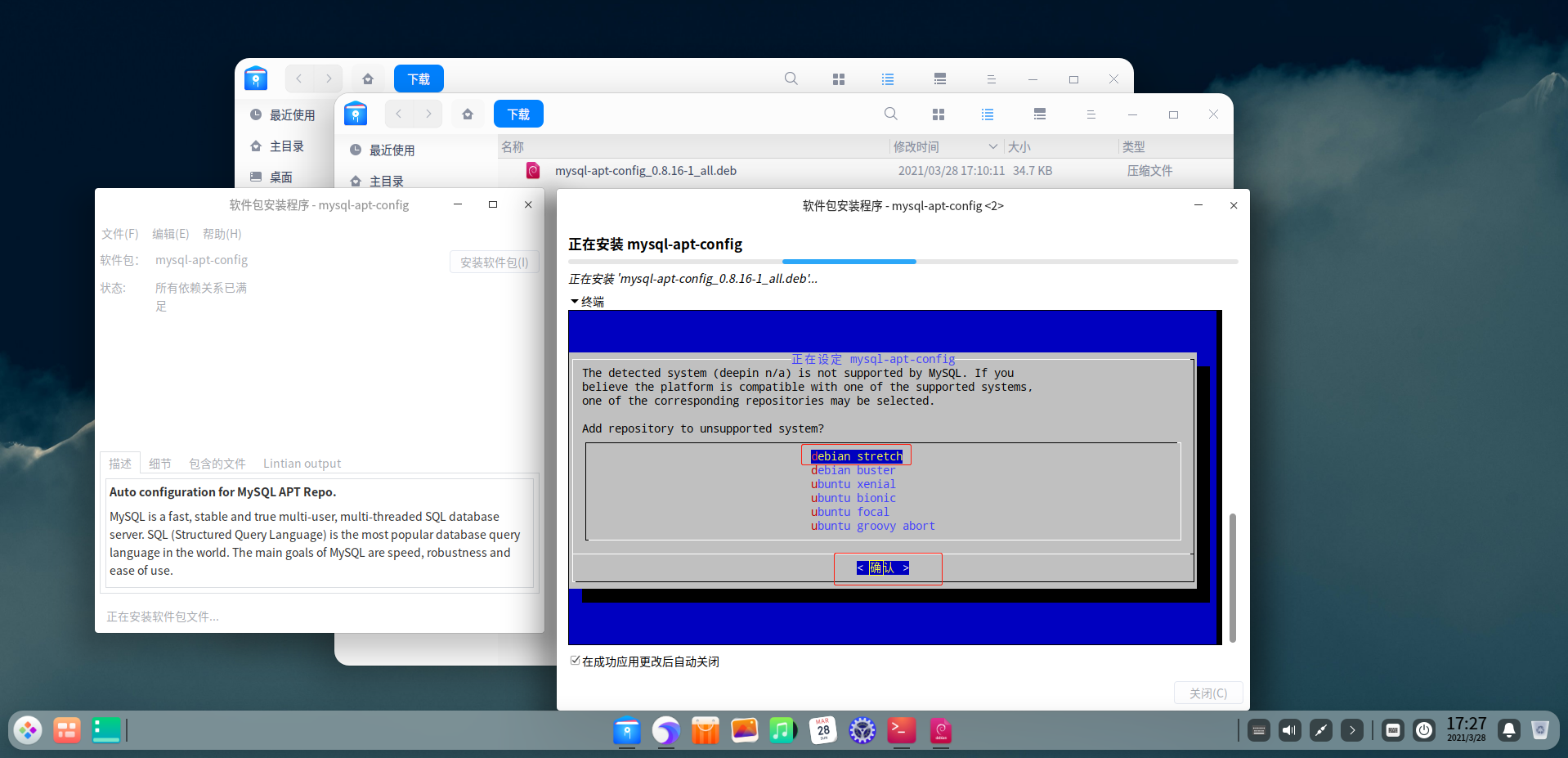
Task: Open the Calendar dock icon
Action: point(822,730)
